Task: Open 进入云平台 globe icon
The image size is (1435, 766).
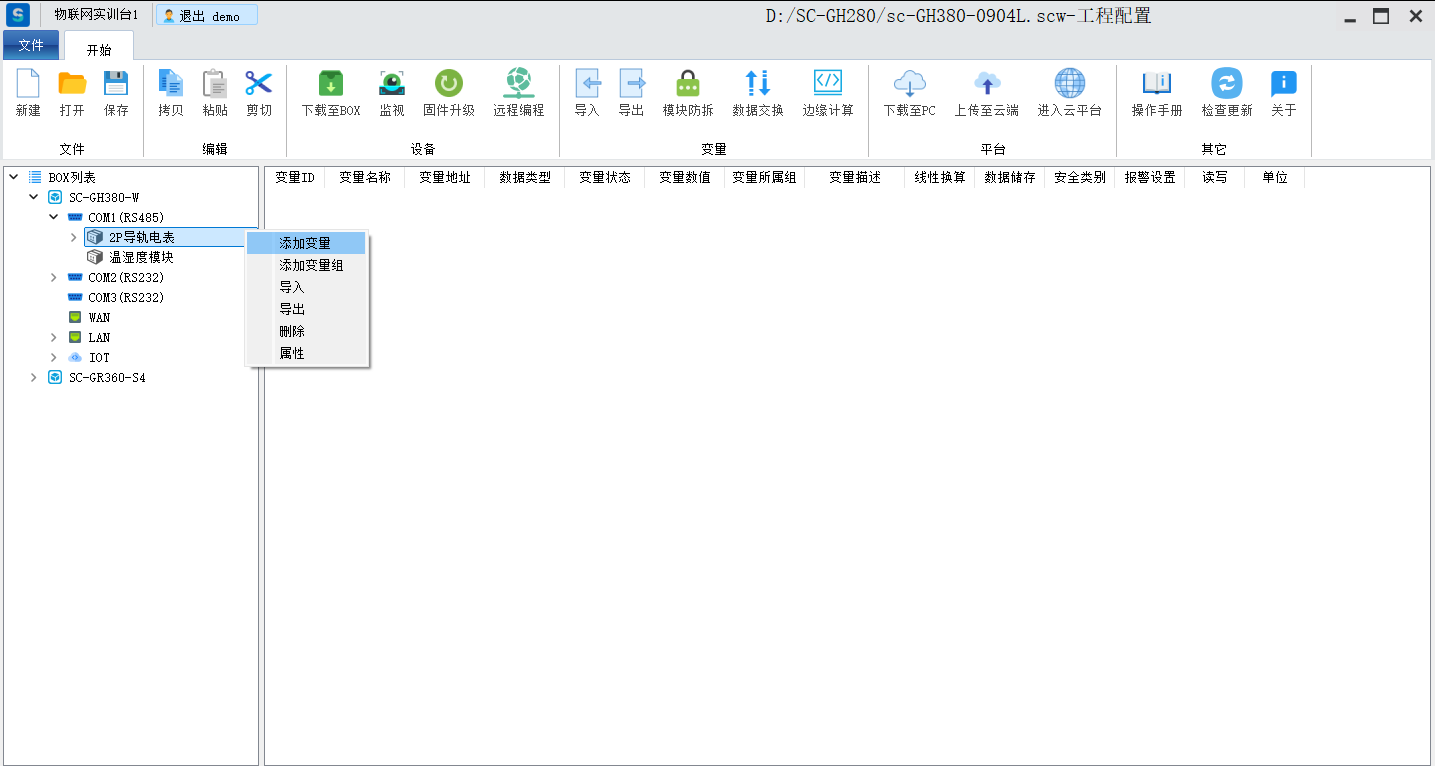Action: (x=1069, y=84)
